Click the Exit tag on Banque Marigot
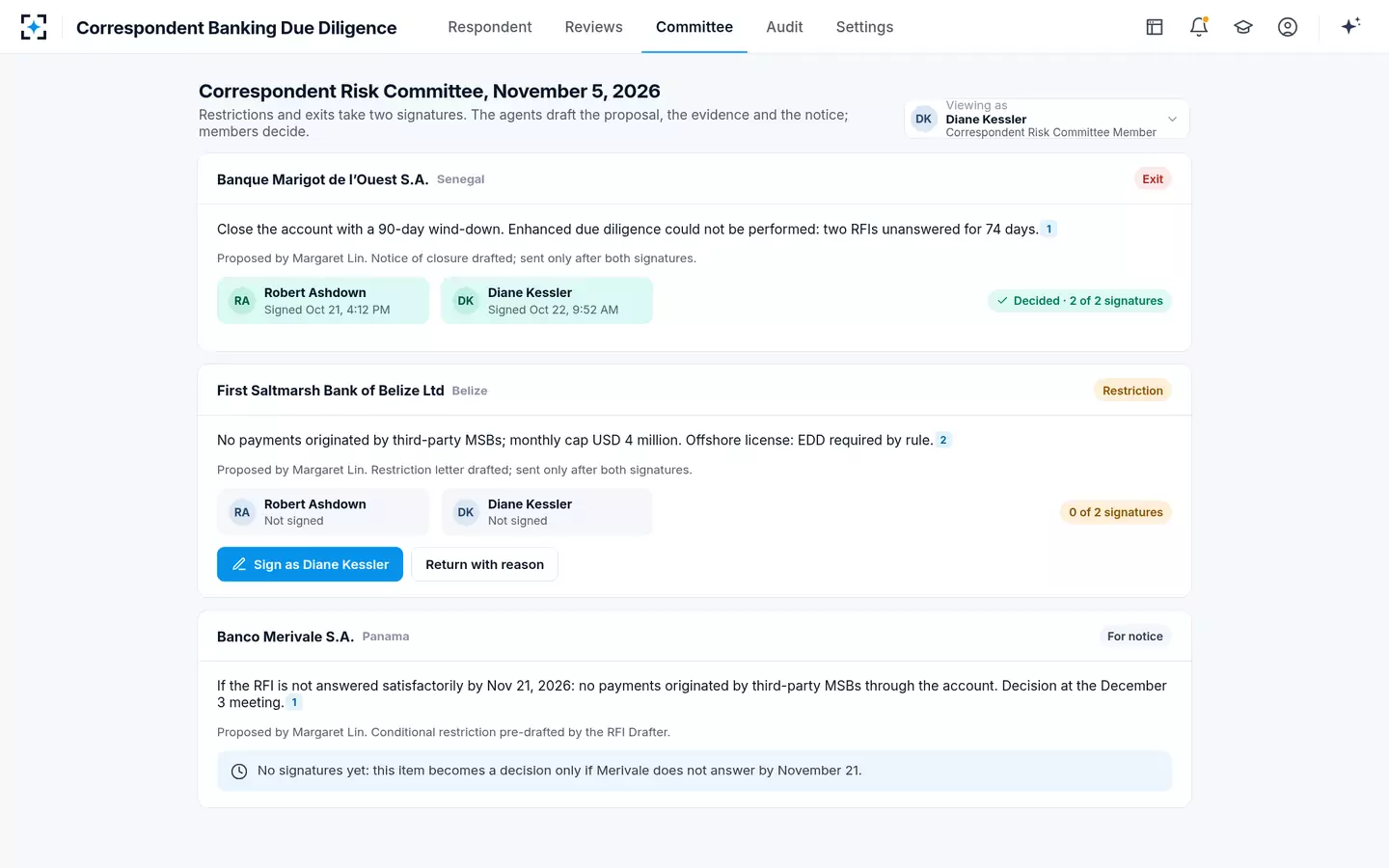The image size is (1389, 868). click(x=1153, y=179)
